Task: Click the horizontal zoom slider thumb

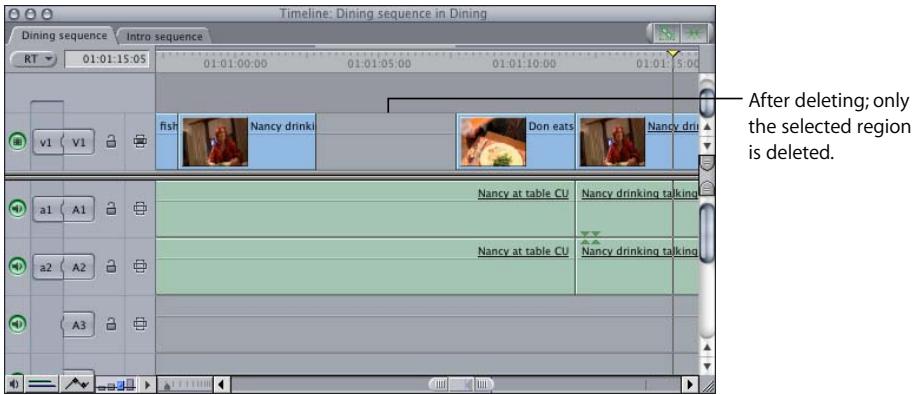Action: click(461, 384)
